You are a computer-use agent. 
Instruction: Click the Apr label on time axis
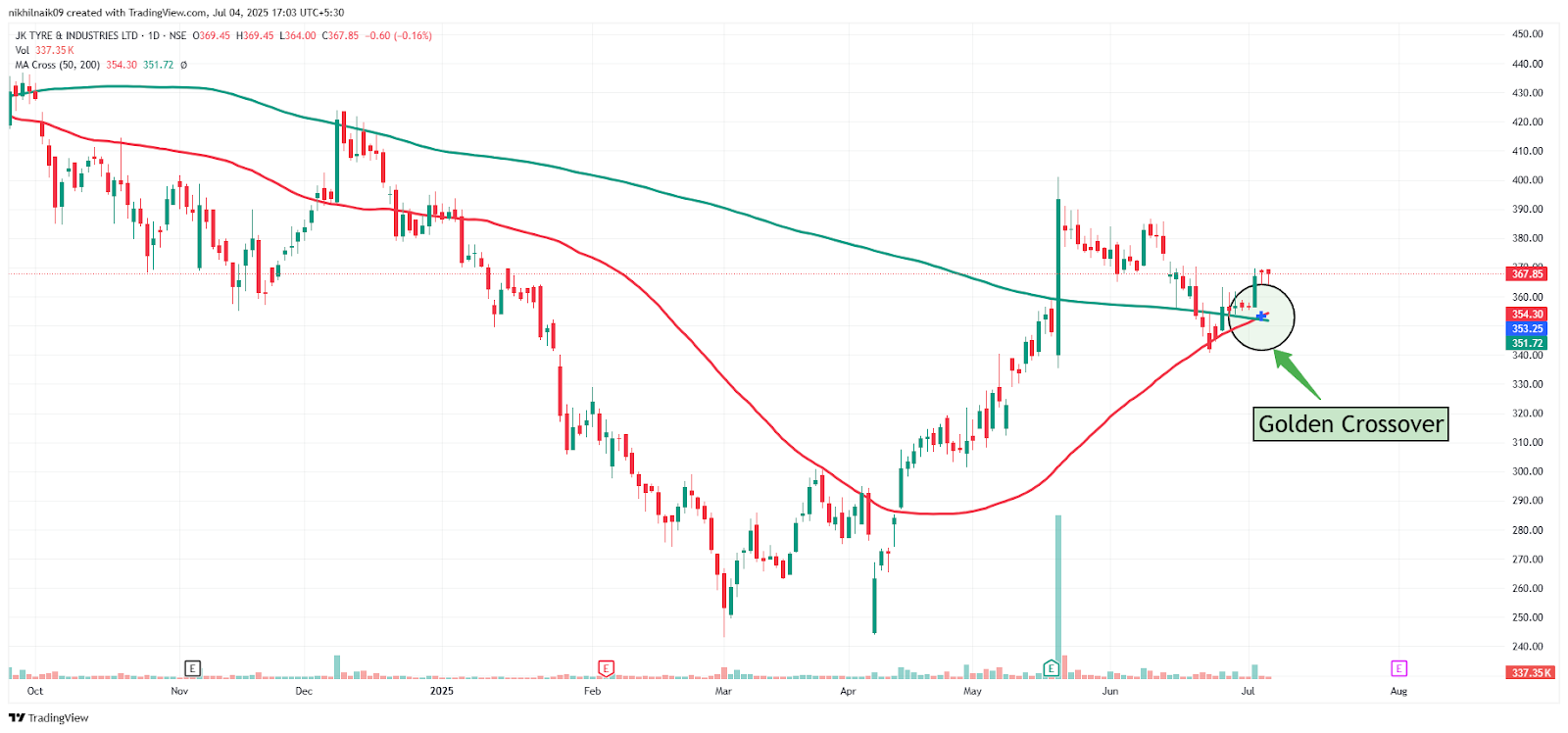point(848,691)
